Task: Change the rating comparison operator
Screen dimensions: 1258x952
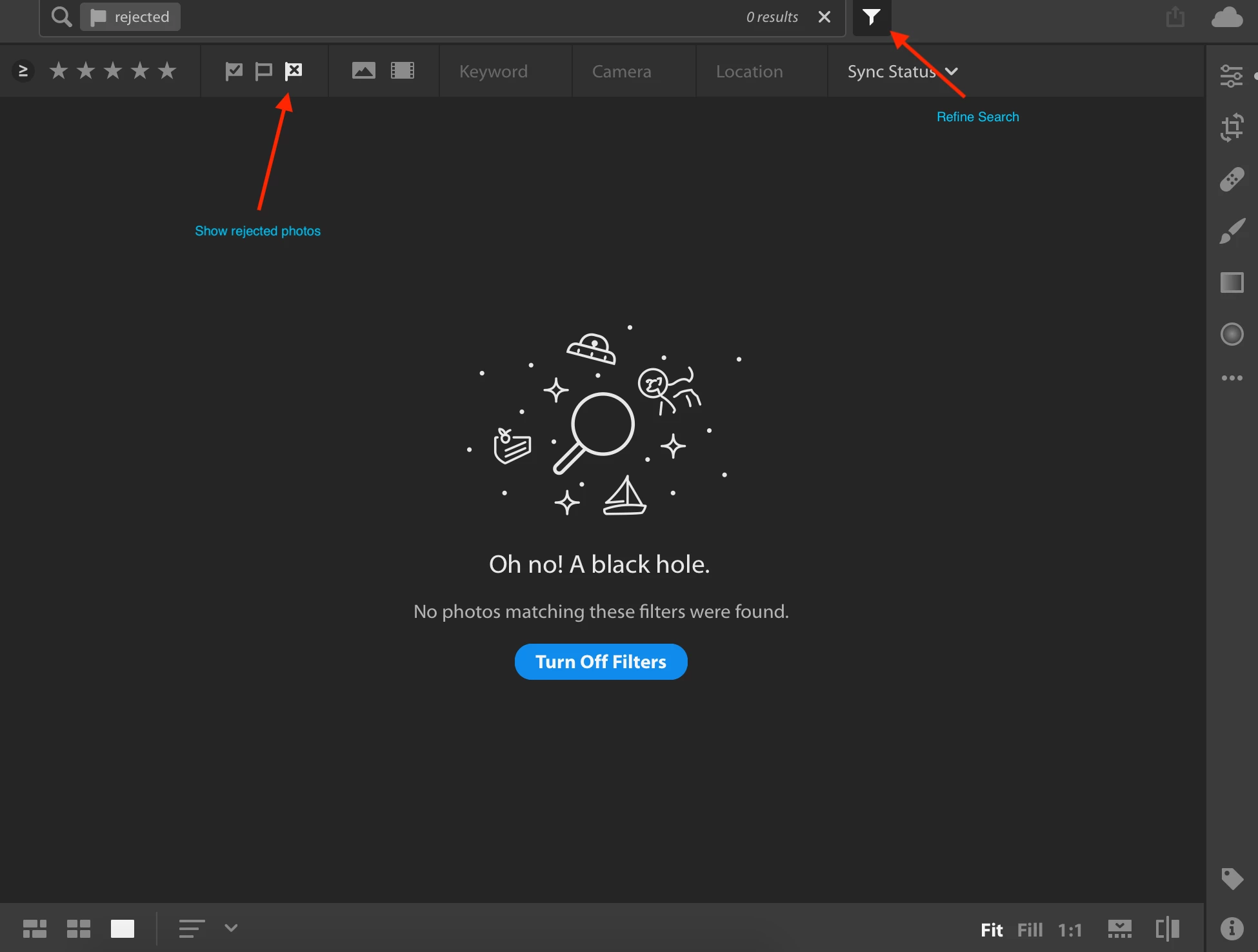Action: pos(23,71)
